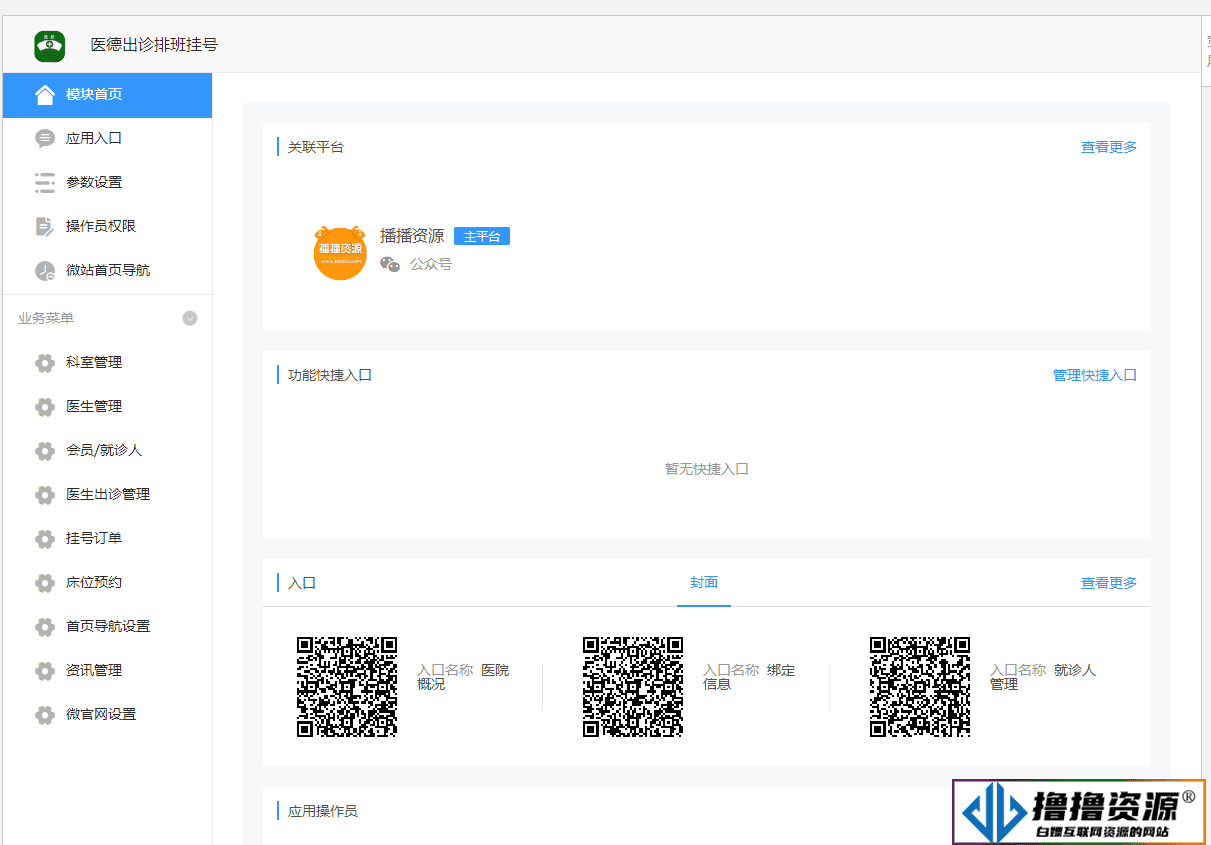Click the 暂无快捷入口 placeholder text
Viewport: 1211px width, 845px height.
[x=707, y=469]
